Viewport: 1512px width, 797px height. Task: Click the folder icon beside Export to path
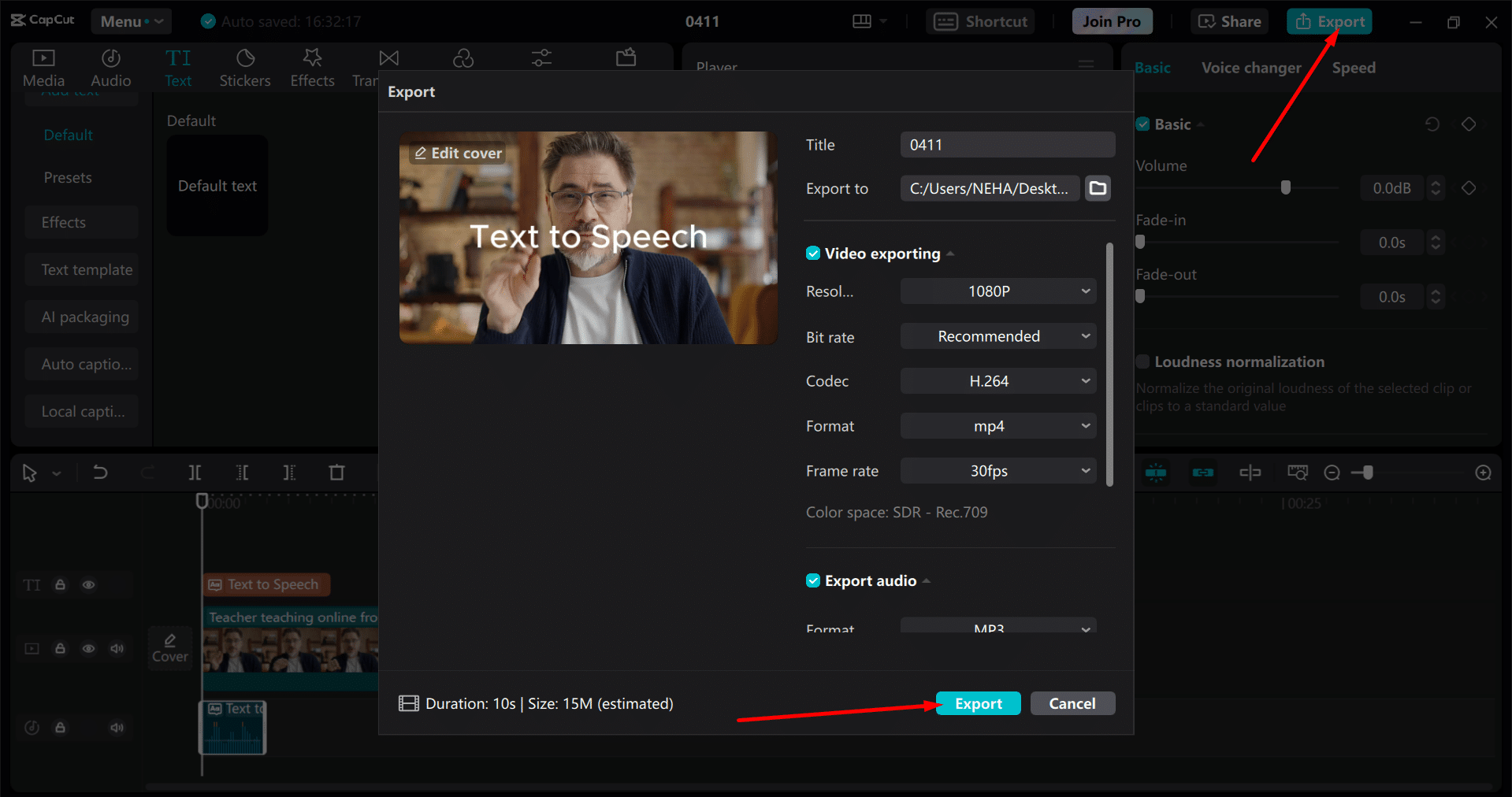coord(1098,188)
